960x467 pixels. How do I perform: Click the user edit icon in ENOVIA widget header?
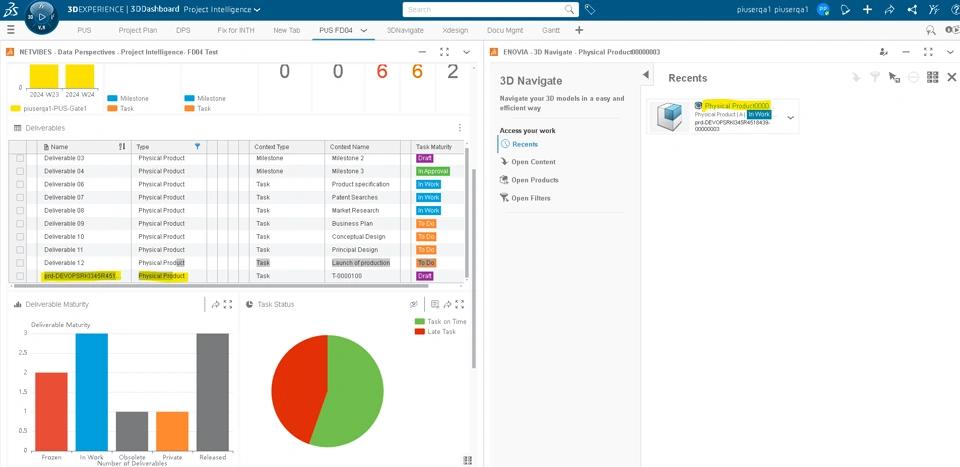coord(883,52)
